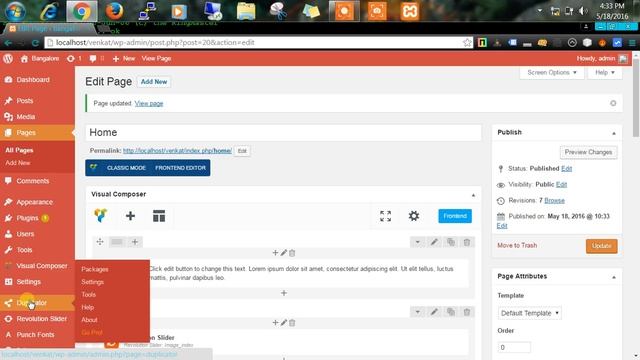Click Visual Composer logo icon in toolbar
Screen dimensions: 640x360
(100, 216)
